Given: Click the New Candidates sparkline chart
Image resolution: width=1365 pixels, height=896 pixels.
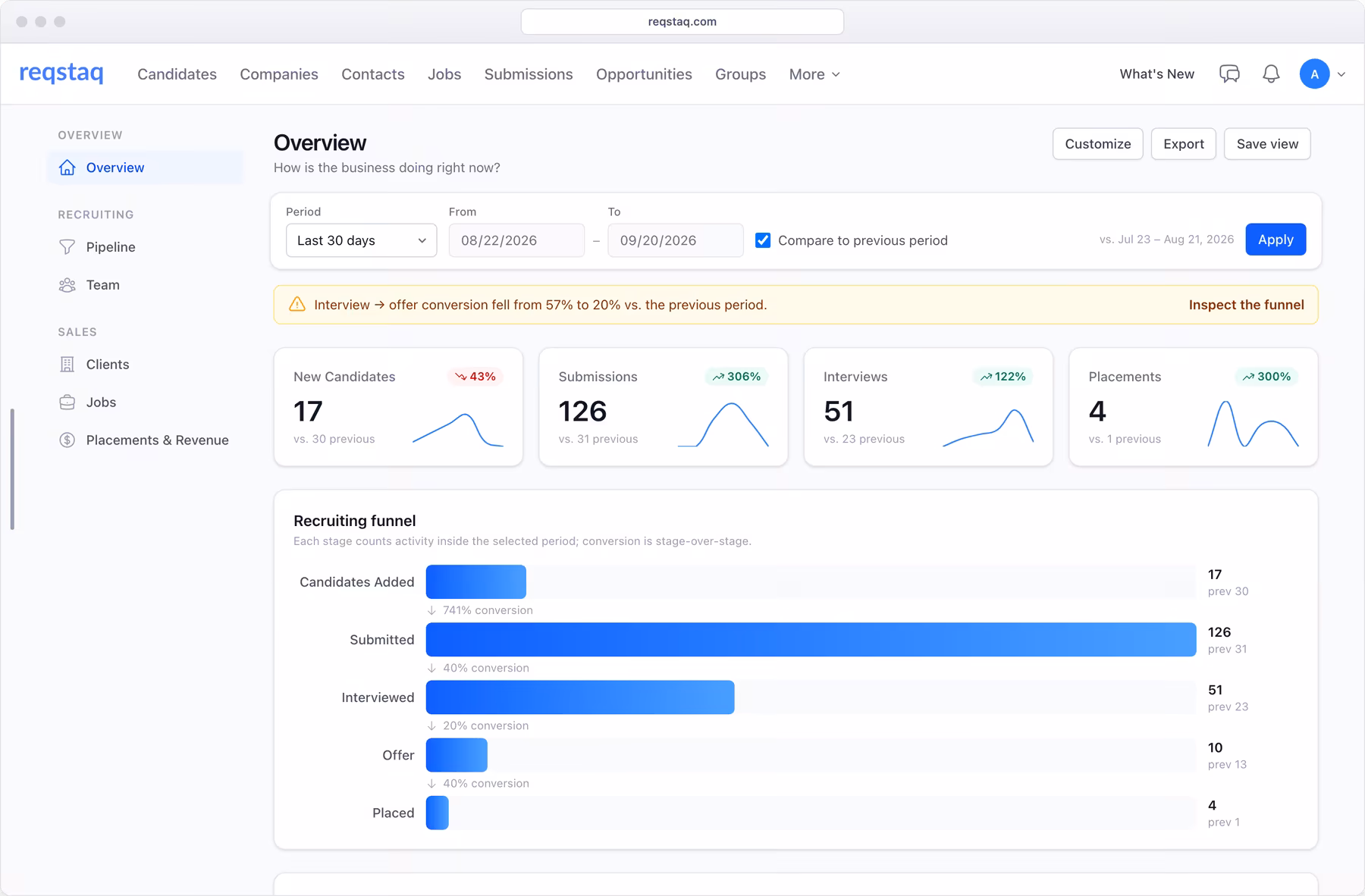Looking at the screenshot, I should (457, 429).
